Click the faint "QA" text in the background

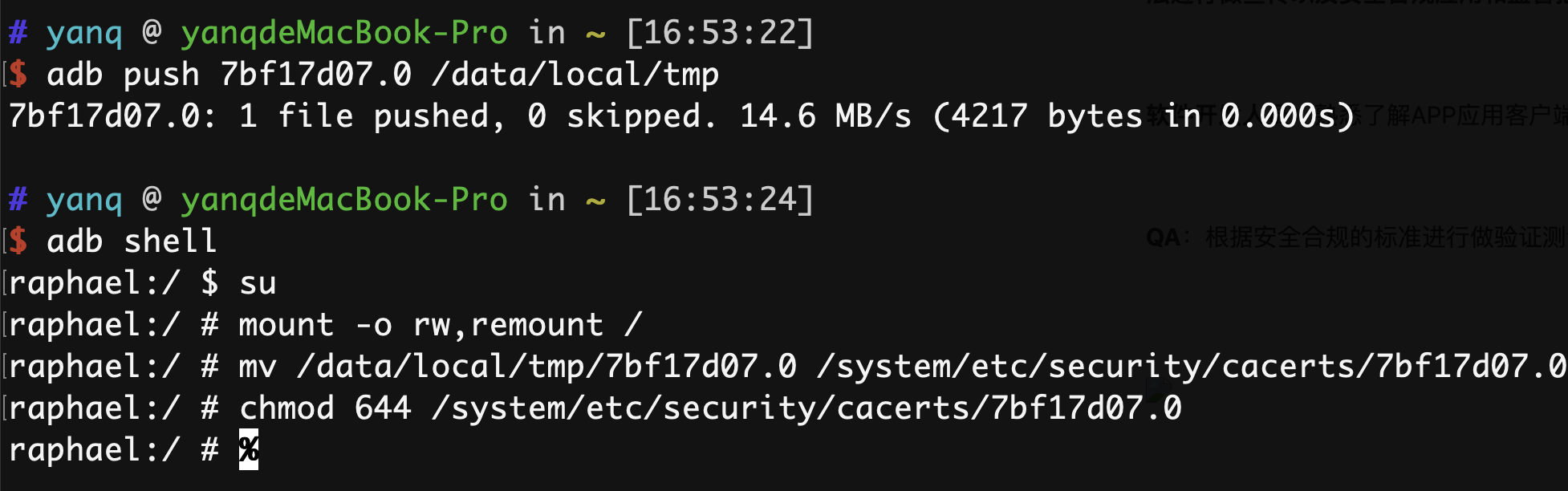pyautogui.click(x=1163, y=237)
